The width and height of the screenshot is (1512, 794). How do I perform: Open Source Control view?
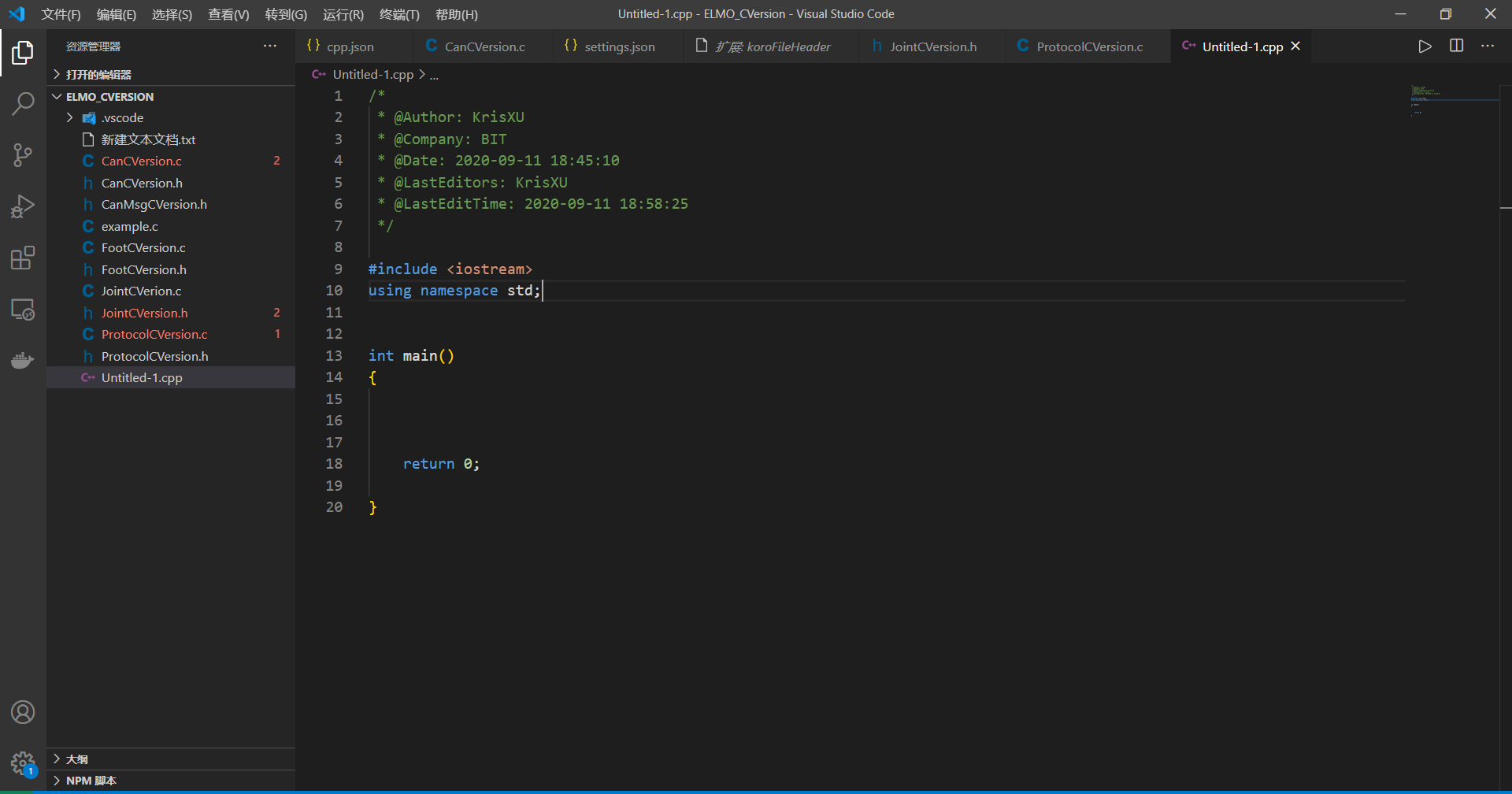tap(23, 154)
